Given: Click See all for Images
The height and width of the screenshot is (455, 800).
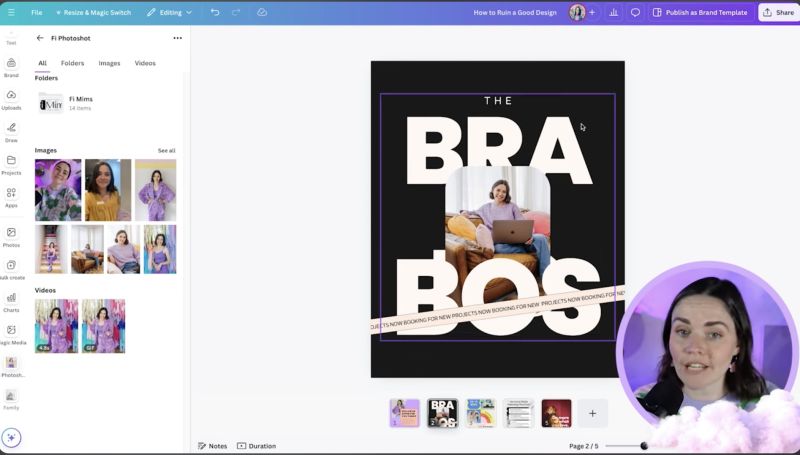Looking at the screenshot, I should pyautogui.click(x=166, y=150).
